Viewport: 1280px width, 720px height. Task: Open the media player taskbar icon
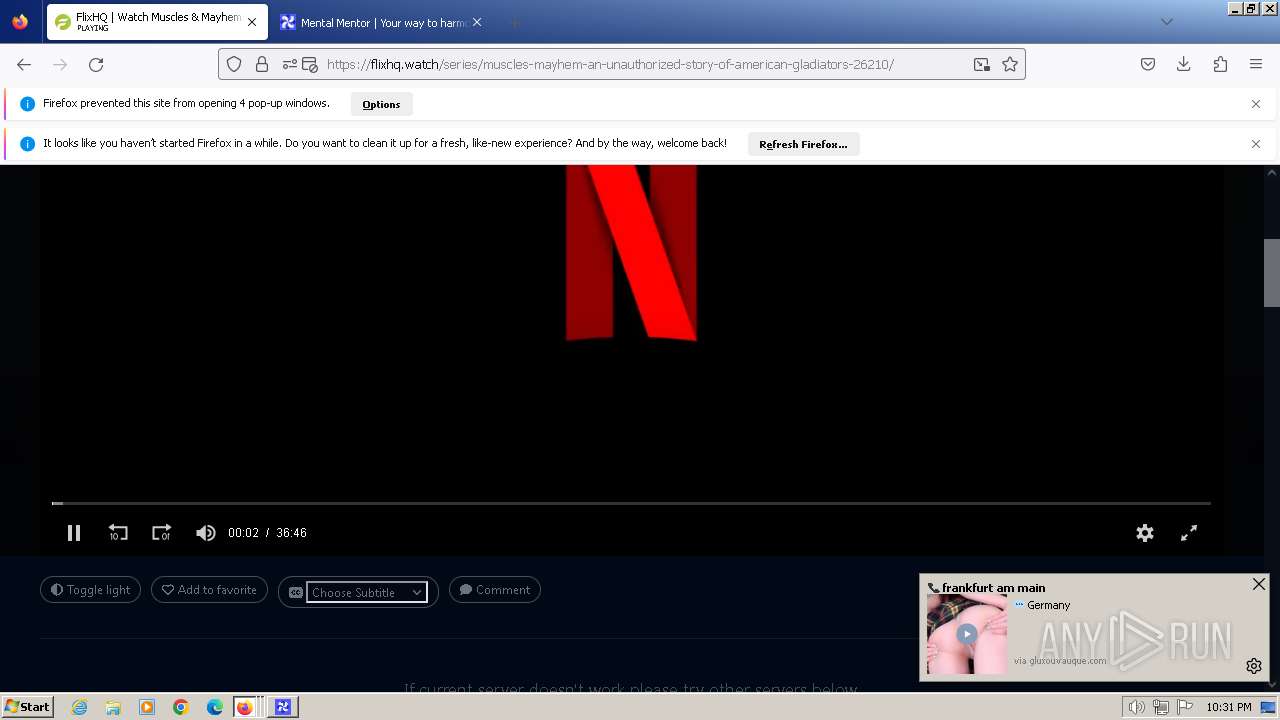147,707
